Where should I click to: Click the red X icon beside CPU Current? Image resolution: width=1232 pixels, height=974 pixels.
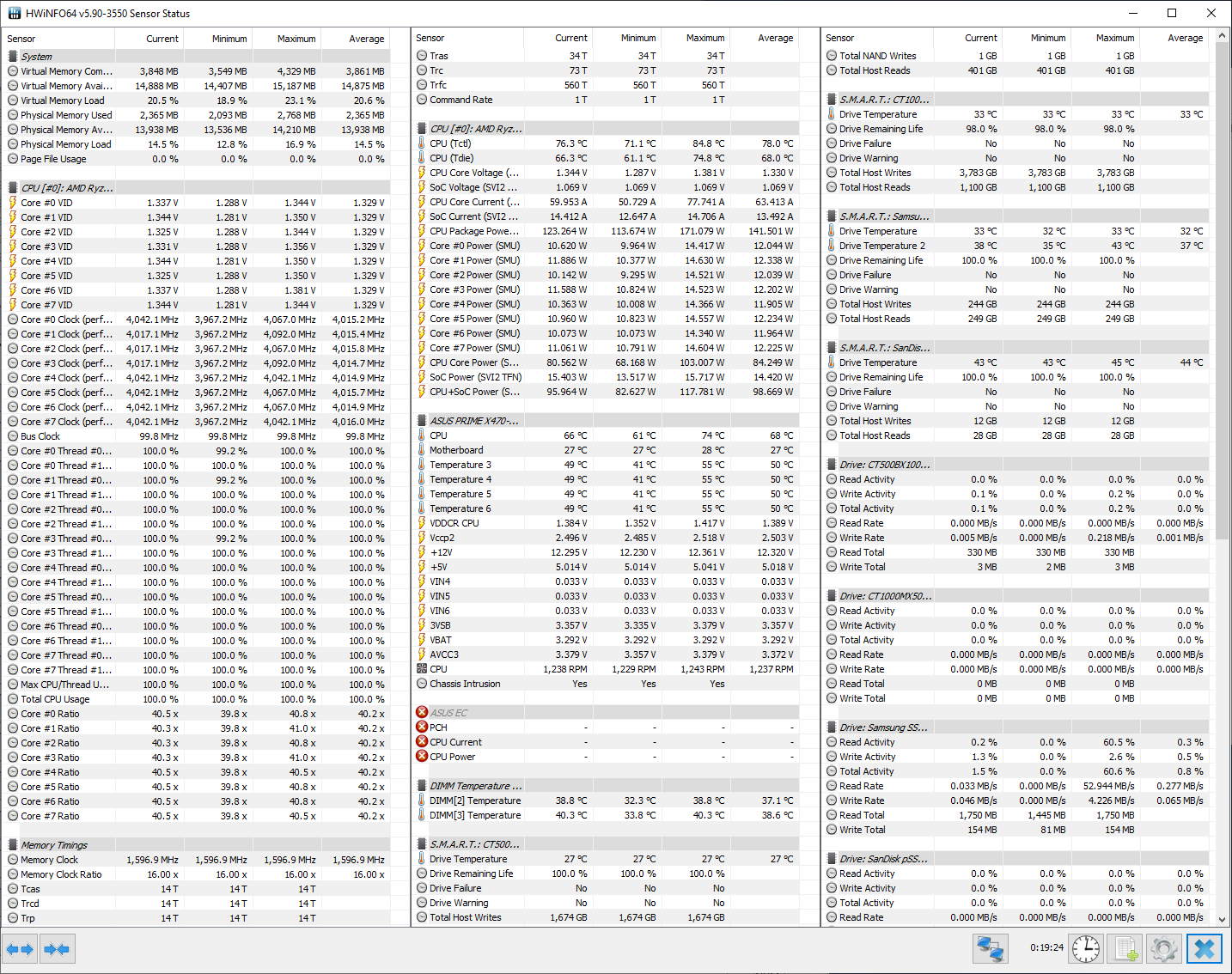[x=422, y=741]
